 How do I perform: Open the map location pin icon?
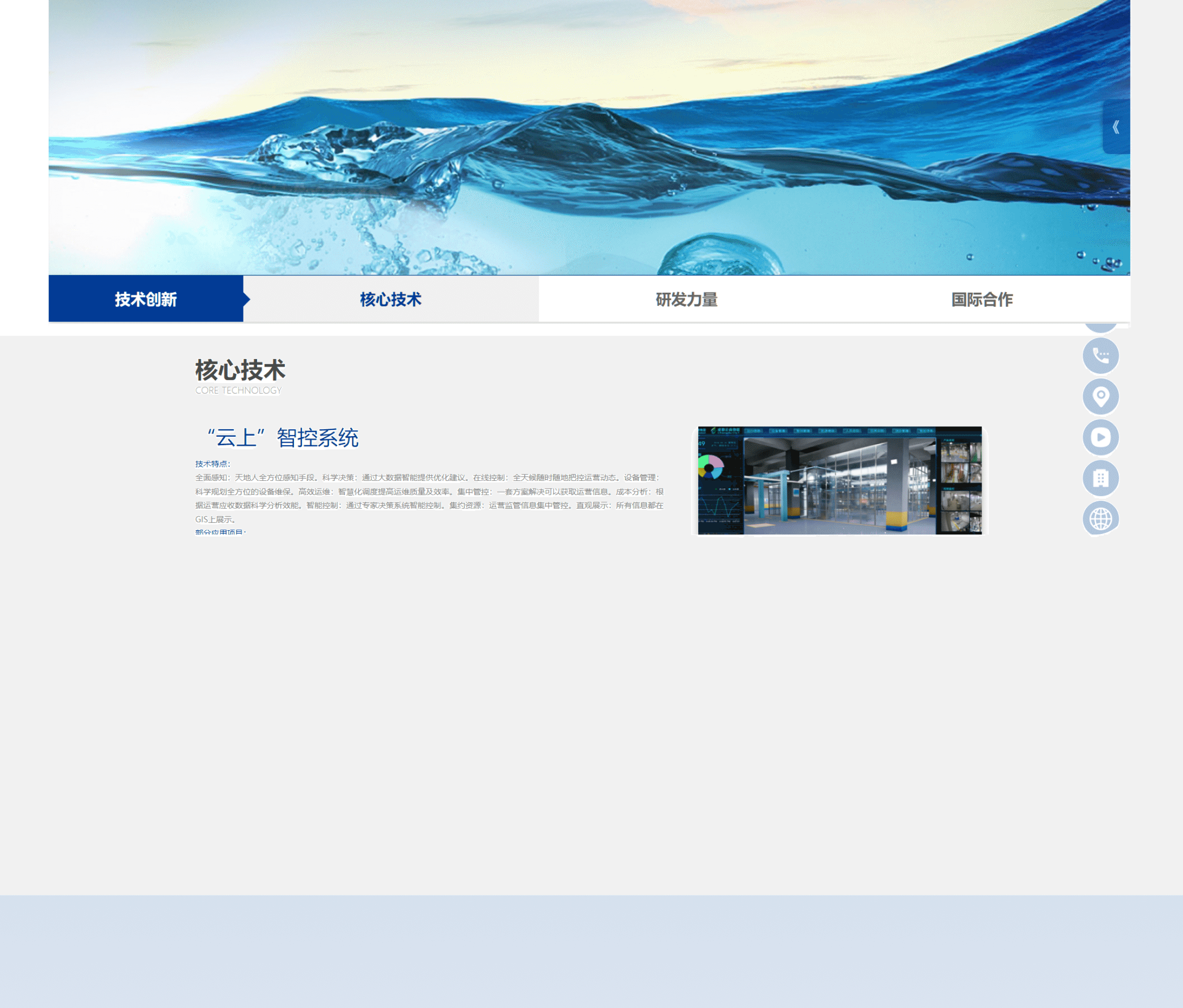(x=1100, y=396)
